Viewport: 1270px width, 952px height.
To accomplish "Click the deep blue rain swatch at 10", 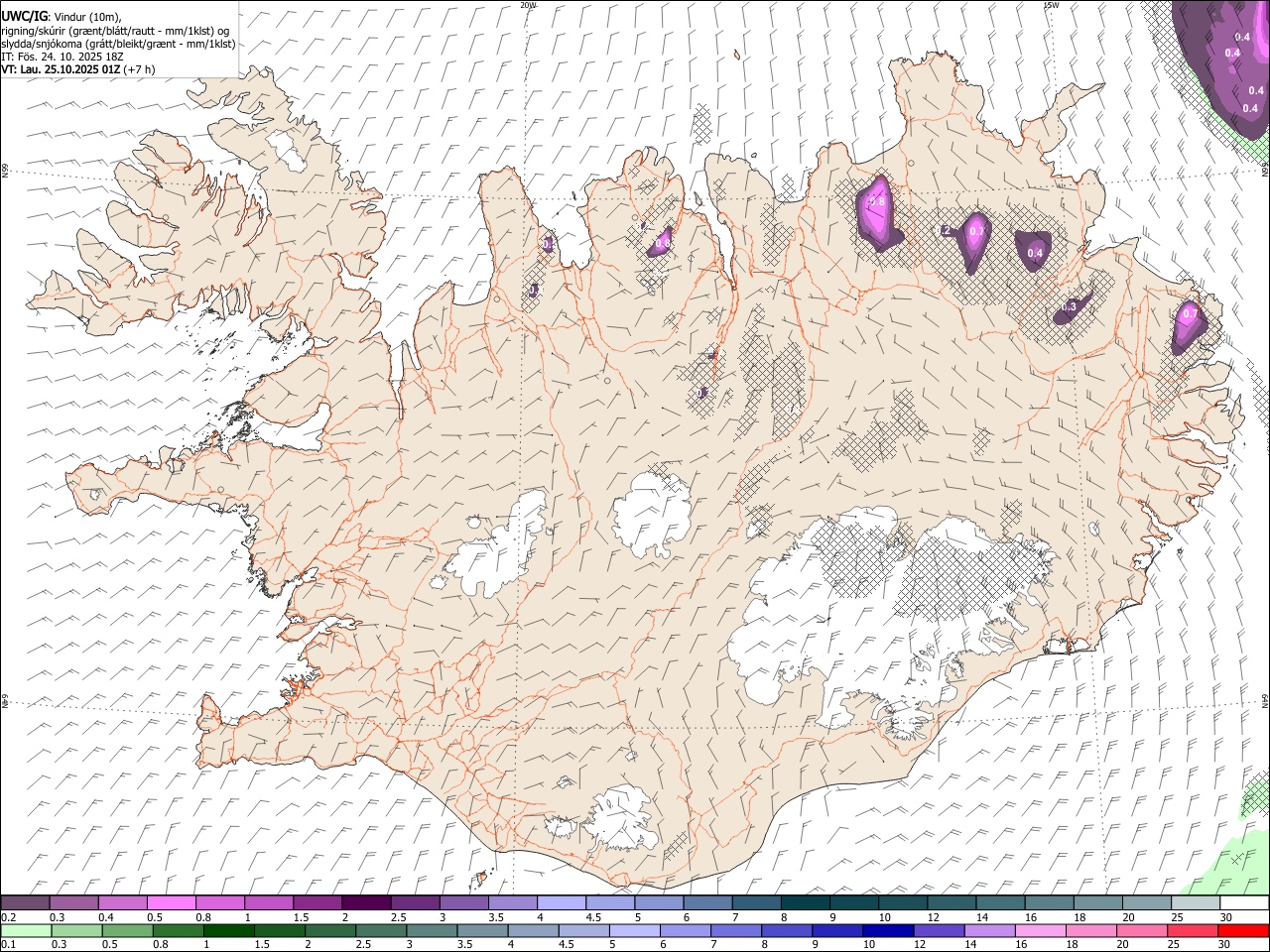I will click(887, 930).
